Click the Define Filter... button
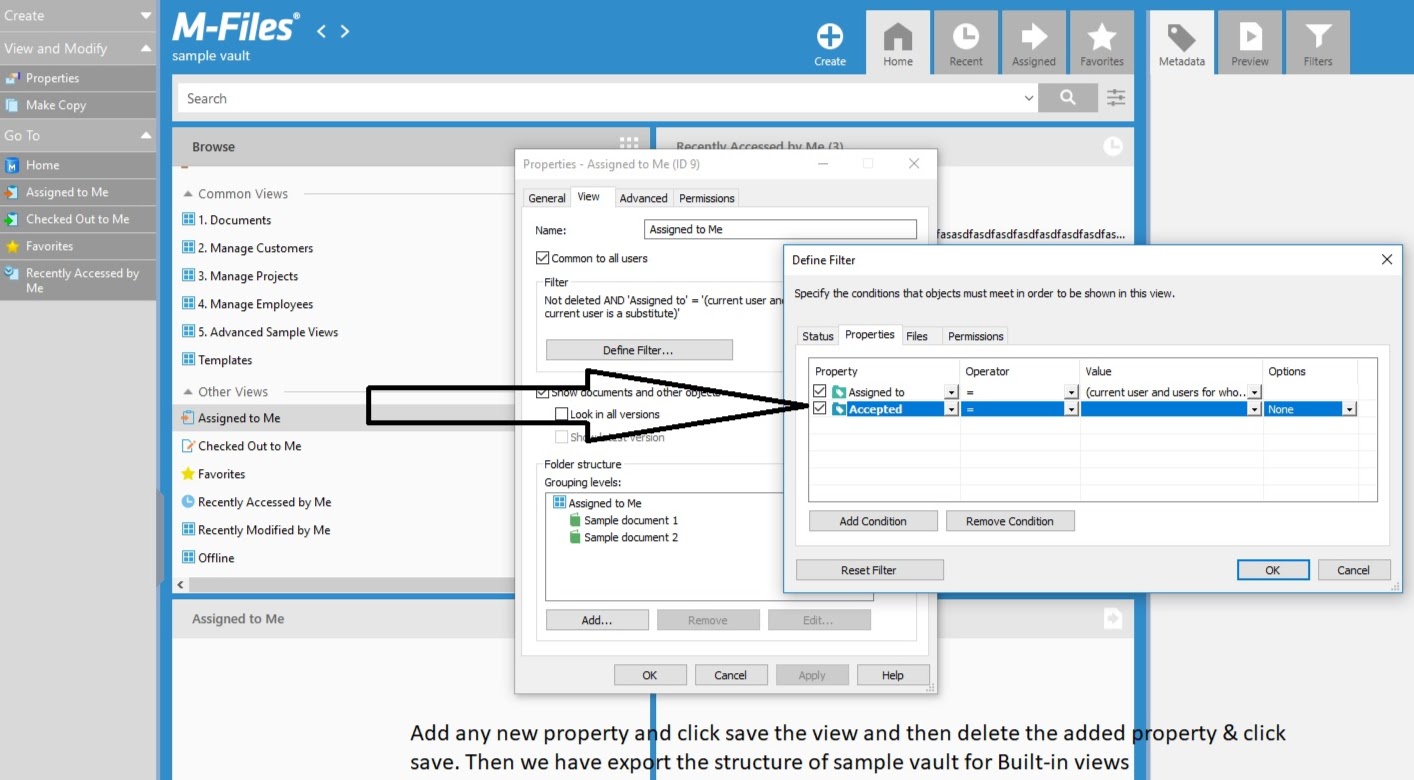 (639, 350)
